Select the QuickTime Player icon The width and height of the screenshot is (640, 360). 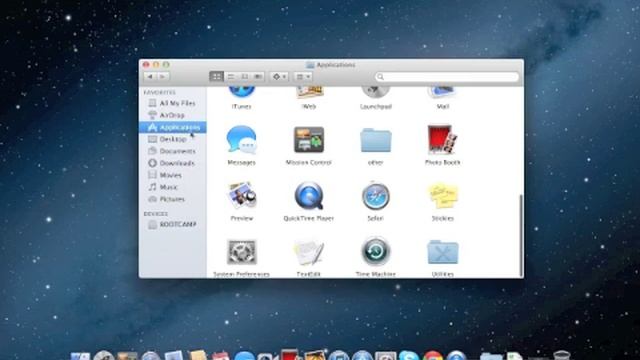pos(309,196)
